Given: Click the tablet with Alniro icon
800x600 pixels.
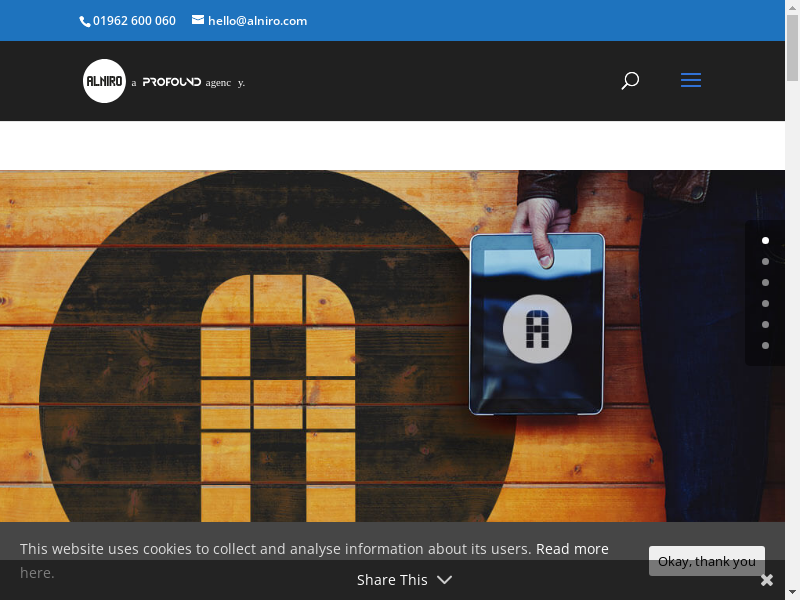Looking at the screenshot, I should (537, 324).
